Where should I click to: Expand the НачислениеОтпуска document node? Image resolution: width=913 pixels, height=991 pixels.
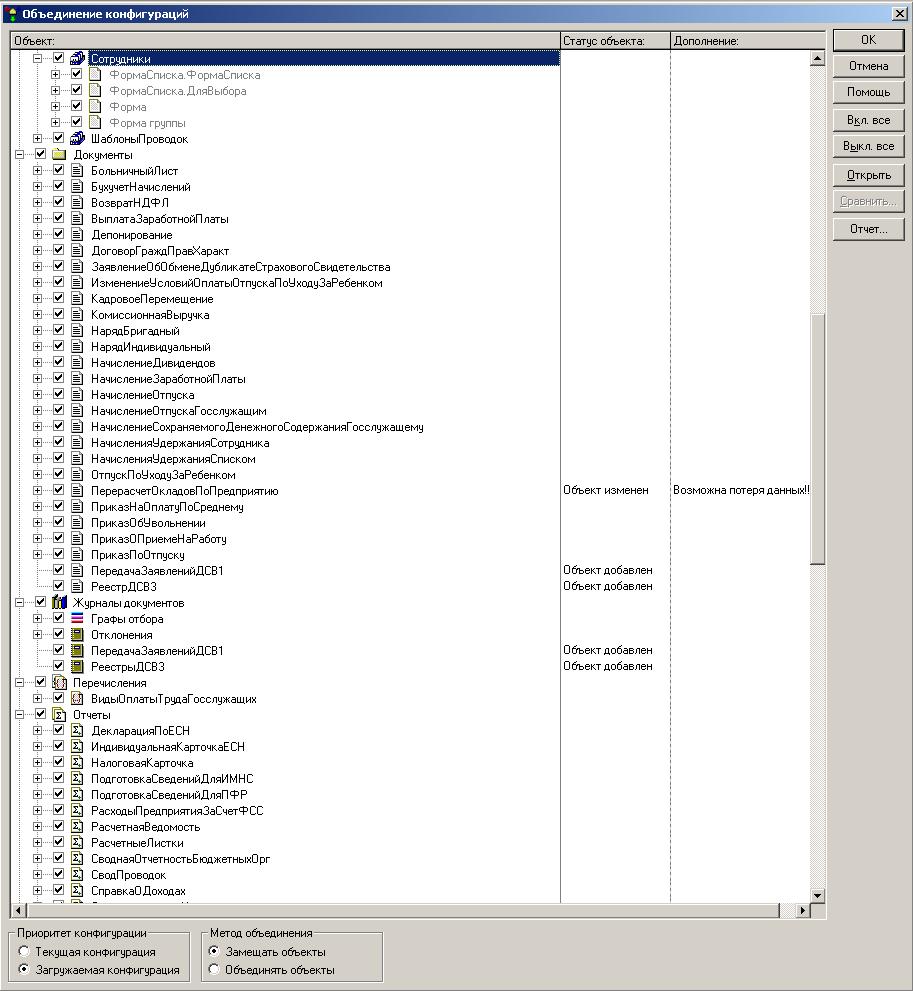point(38,395)
